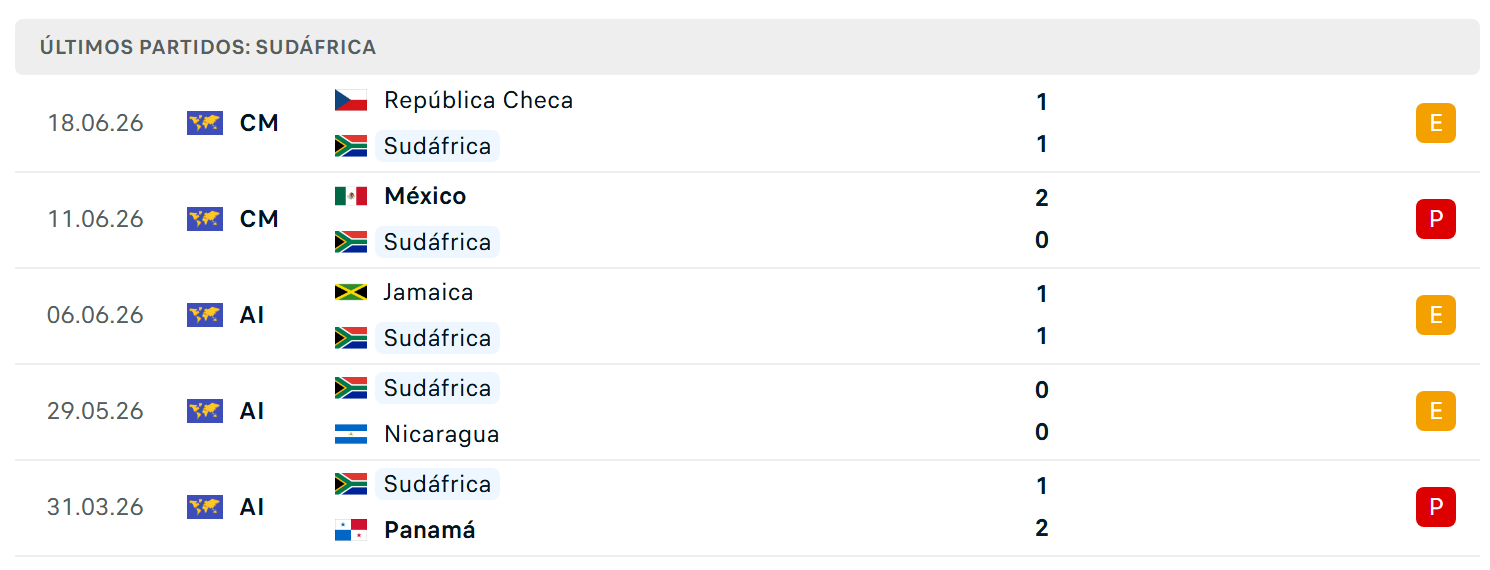The image size is (1490, 570).
Task: Click the red P badge for the Mexico match
Action: click(1436, 219)
